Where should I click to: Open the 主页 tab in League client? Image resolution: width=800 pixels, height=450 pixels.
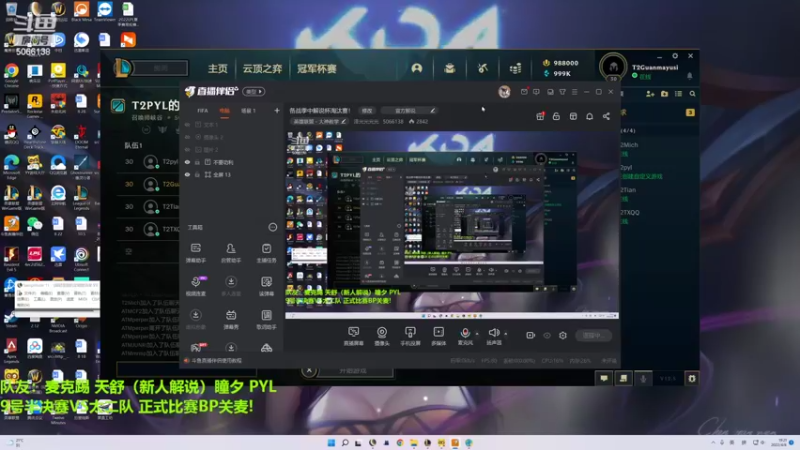pos(217,68)
